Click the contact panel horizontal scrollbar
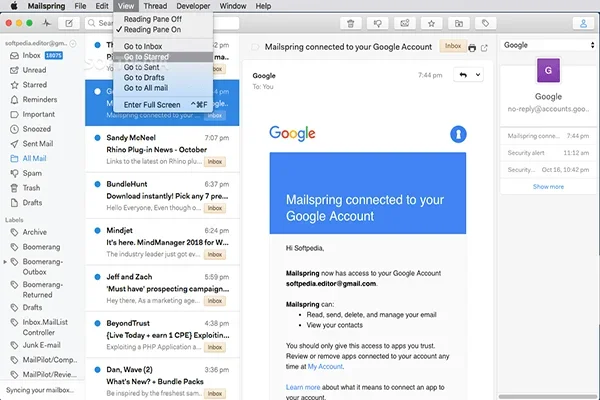This screenshot has width=600, height=400. point(547,397)
